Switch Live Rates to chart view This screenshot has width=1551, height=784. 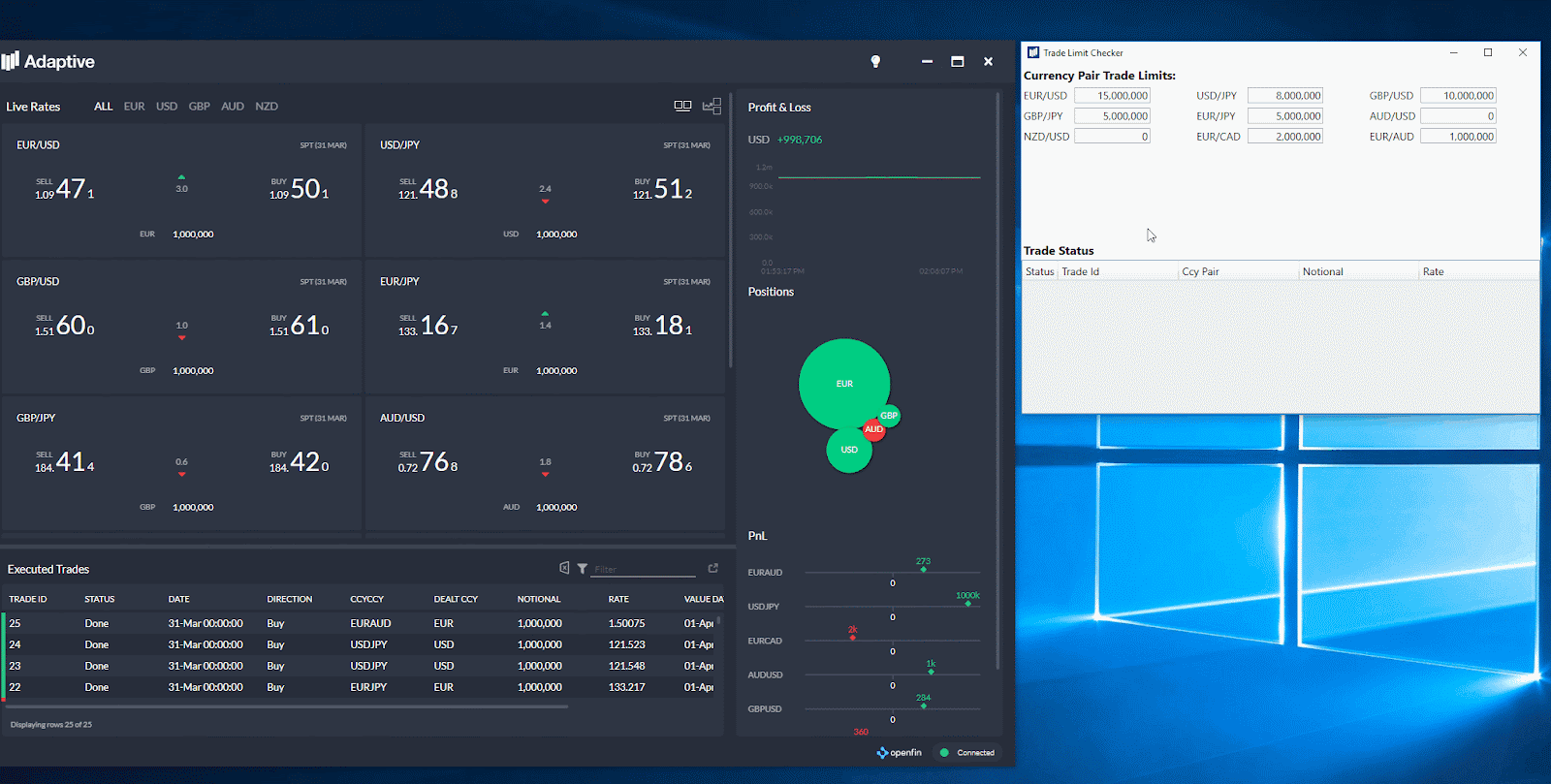pos(712,106)
